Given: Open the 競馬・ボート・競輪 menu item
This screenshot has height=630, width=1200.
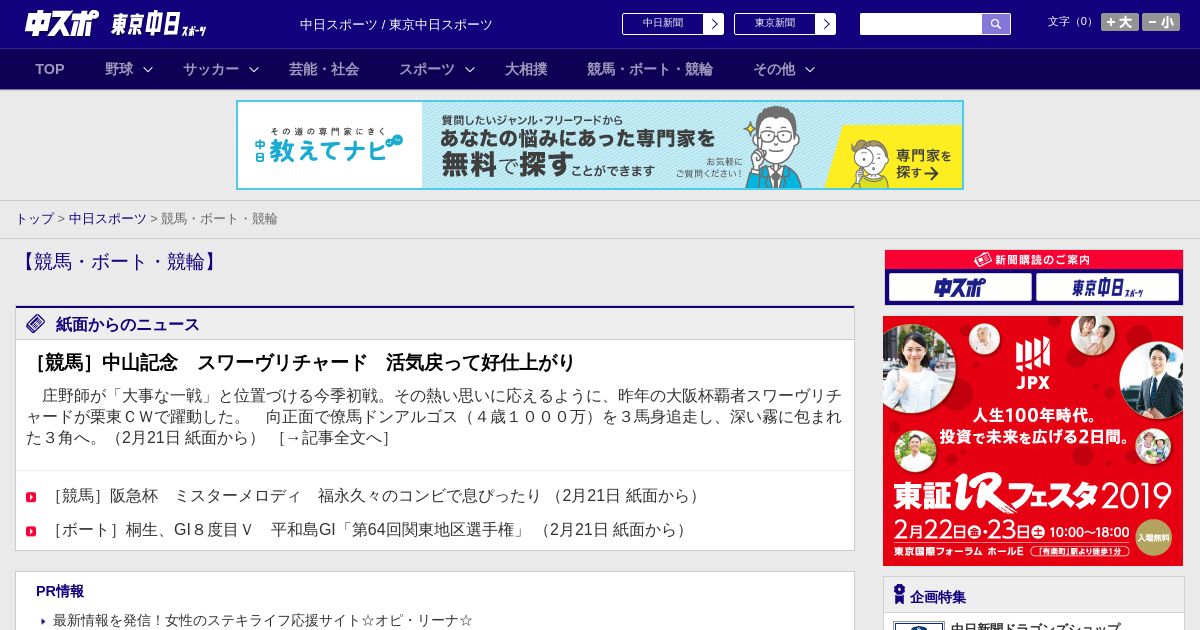Looking at the screenshot, I should click(650, 69).
